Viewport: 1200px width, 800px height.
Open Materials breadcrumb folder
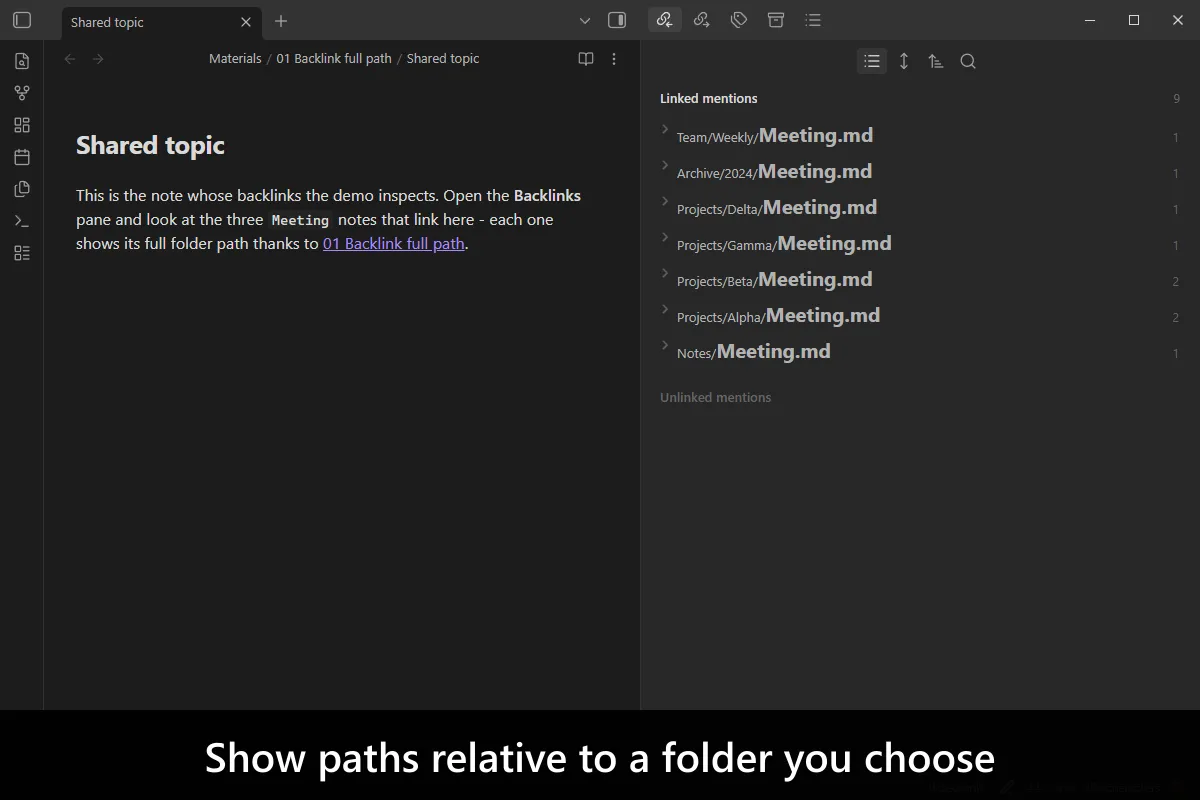coord(235,59)
